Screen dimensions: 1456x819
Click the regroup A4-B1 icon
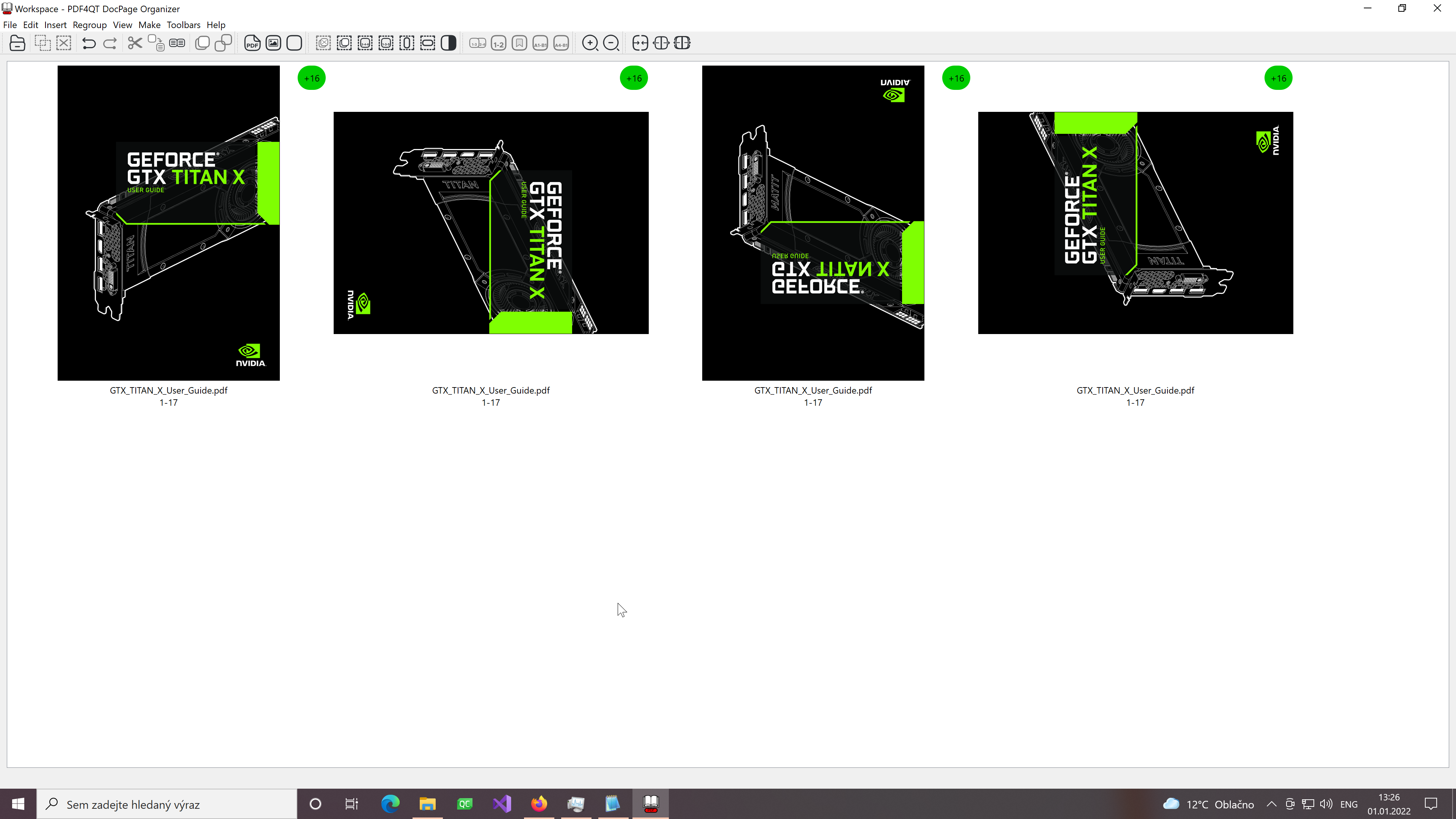point(561,43)
